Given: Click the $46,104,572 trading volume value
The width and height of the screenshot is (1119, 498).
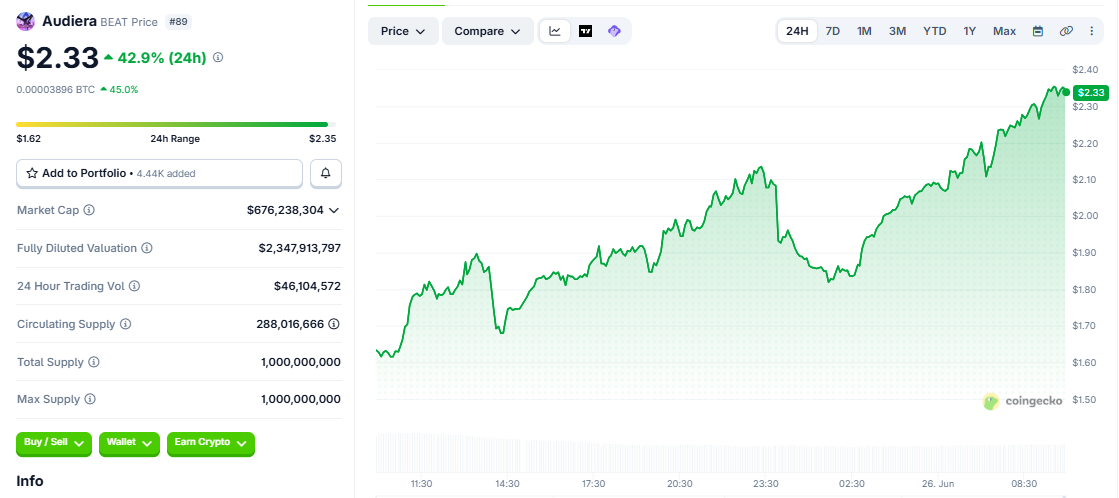Looking at the screenshot, I should click(x=308, y=286).
